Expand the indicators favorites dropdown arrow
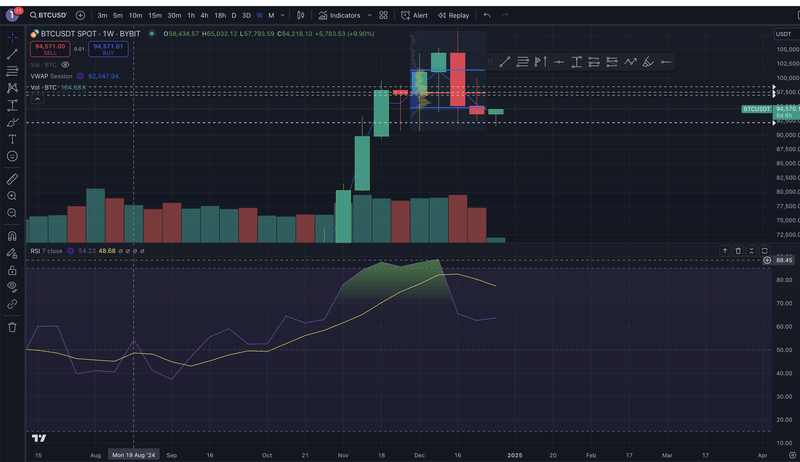Screen dimensions: 800x462 tap(370, 15)
